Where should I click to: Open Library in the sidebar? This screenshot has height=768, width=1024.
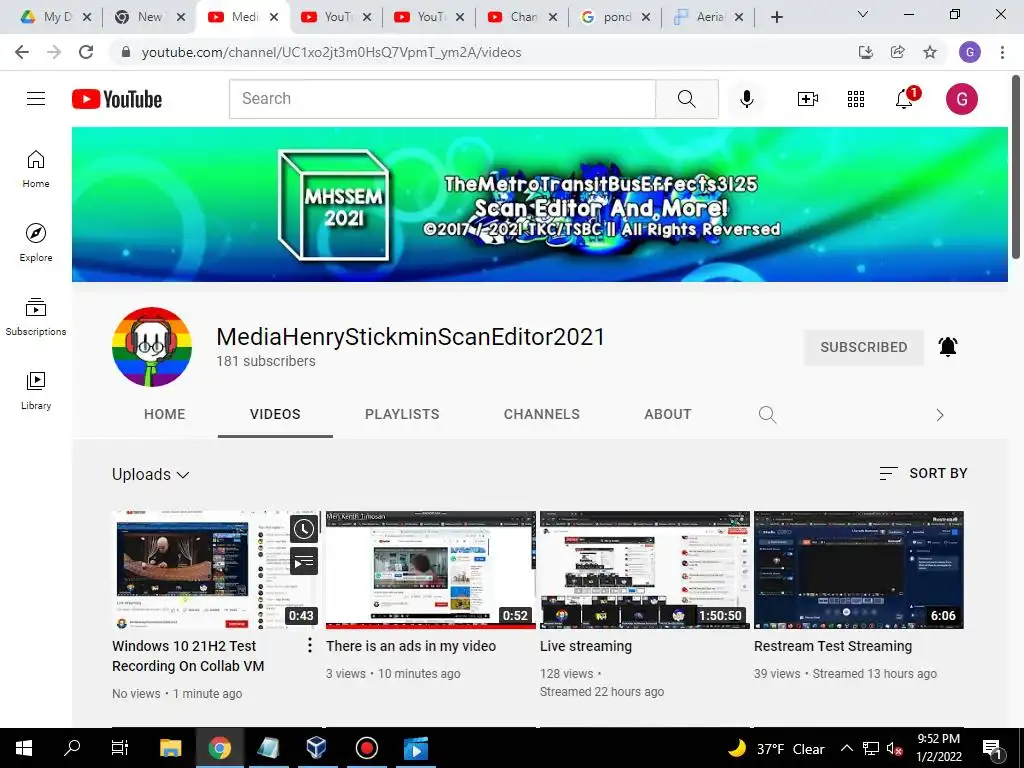click(36, 391)
